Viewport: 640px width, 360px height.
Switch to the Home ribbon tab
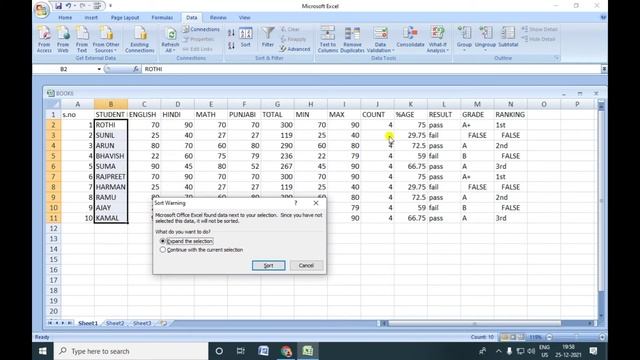click(65, 18)
